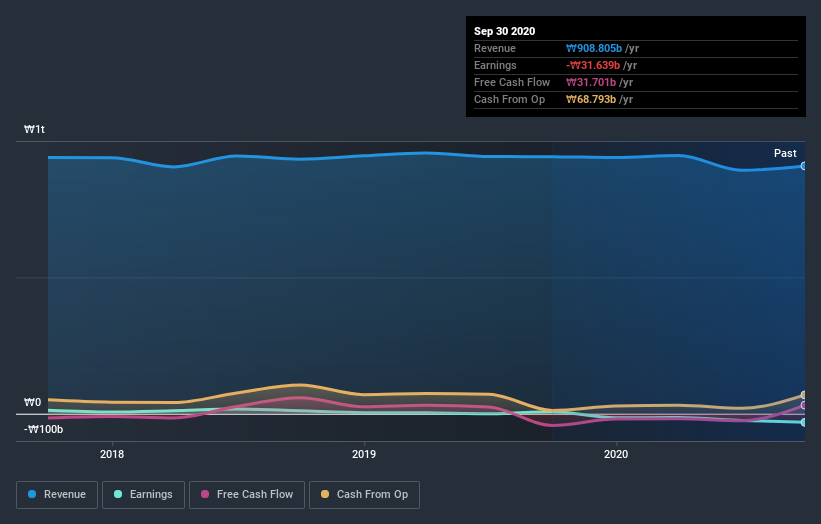
Task: Click the ₩1t y-axis label
Action: pos(34,129)
